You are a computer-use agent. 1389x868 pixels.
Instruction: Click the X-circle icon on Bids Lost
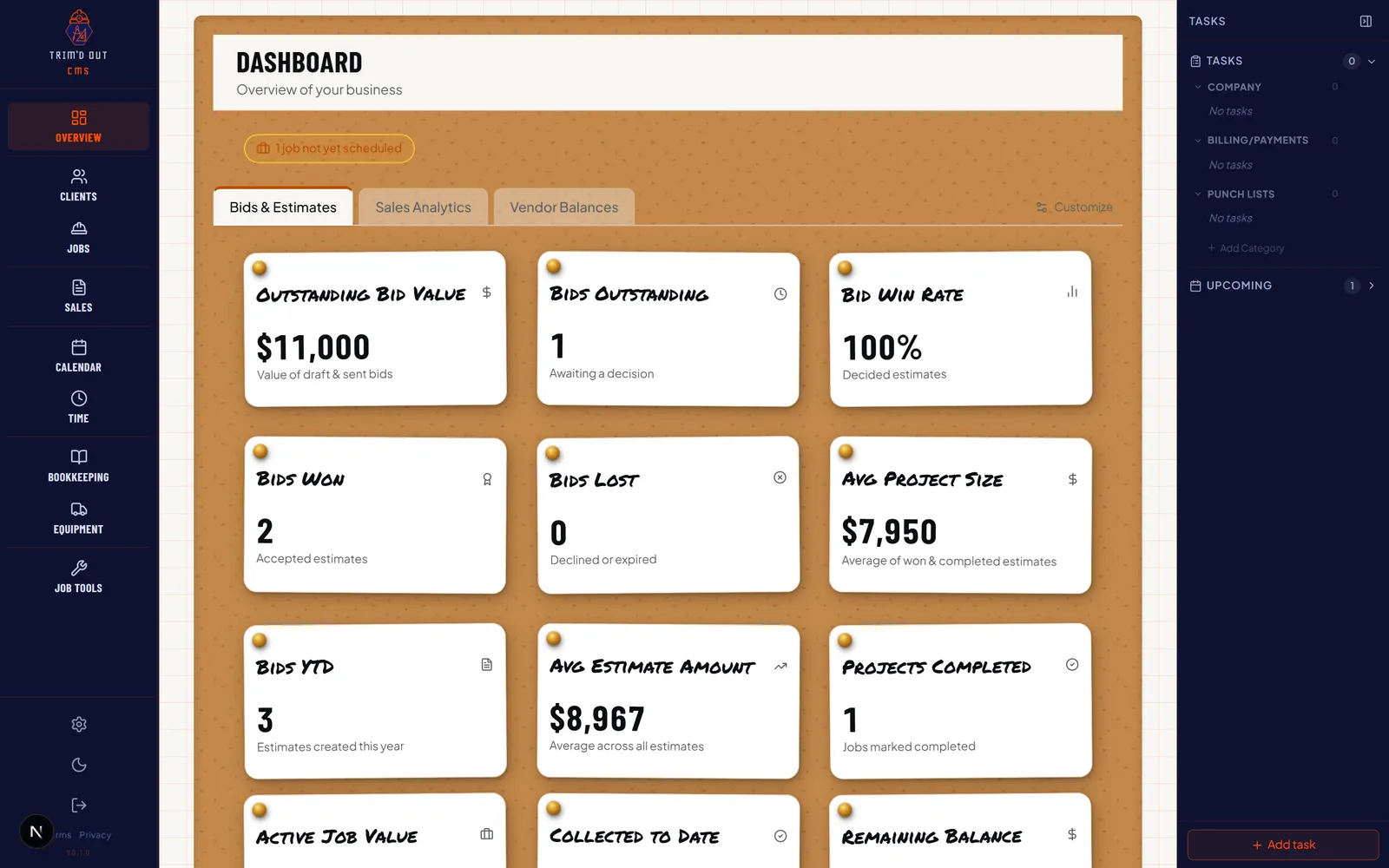pos(780,477)
